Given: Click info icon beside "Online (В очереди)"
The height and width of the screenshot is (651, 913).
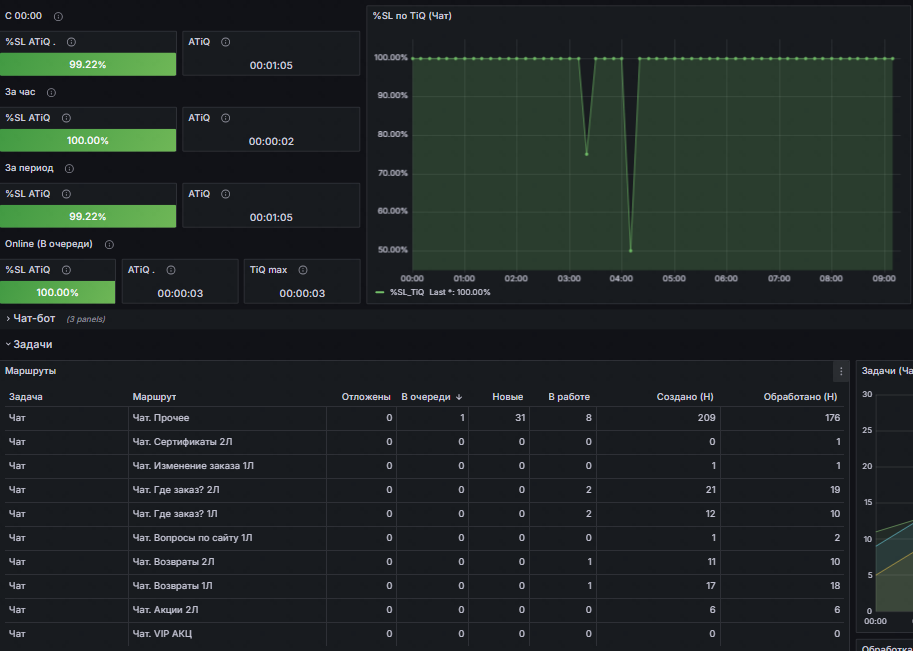Looking at the screenshot, I should click(x=109, y=245).
